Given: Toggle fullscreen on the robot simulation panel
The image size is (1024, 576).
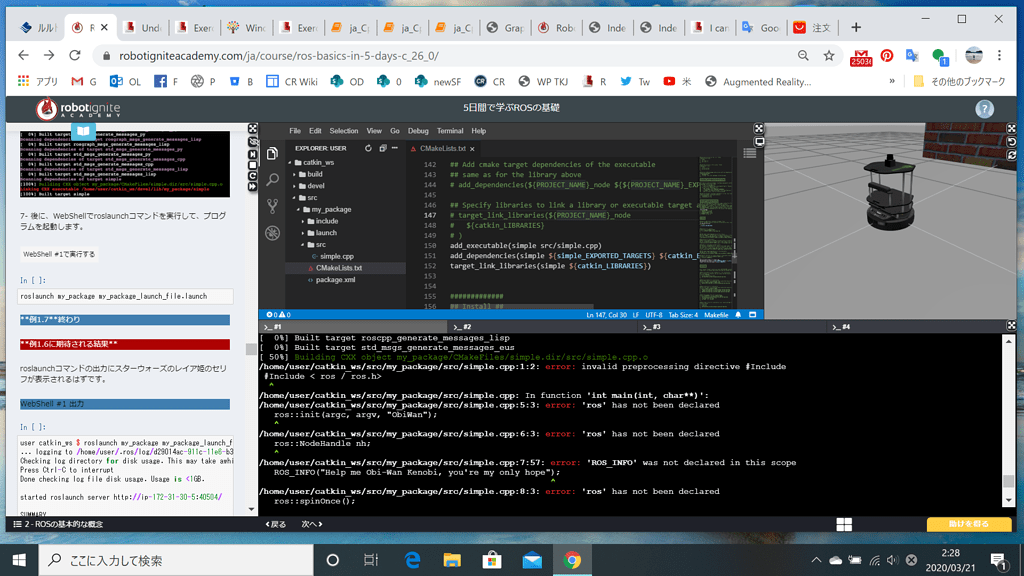Looking at the screenshot, I should 1011,127.
